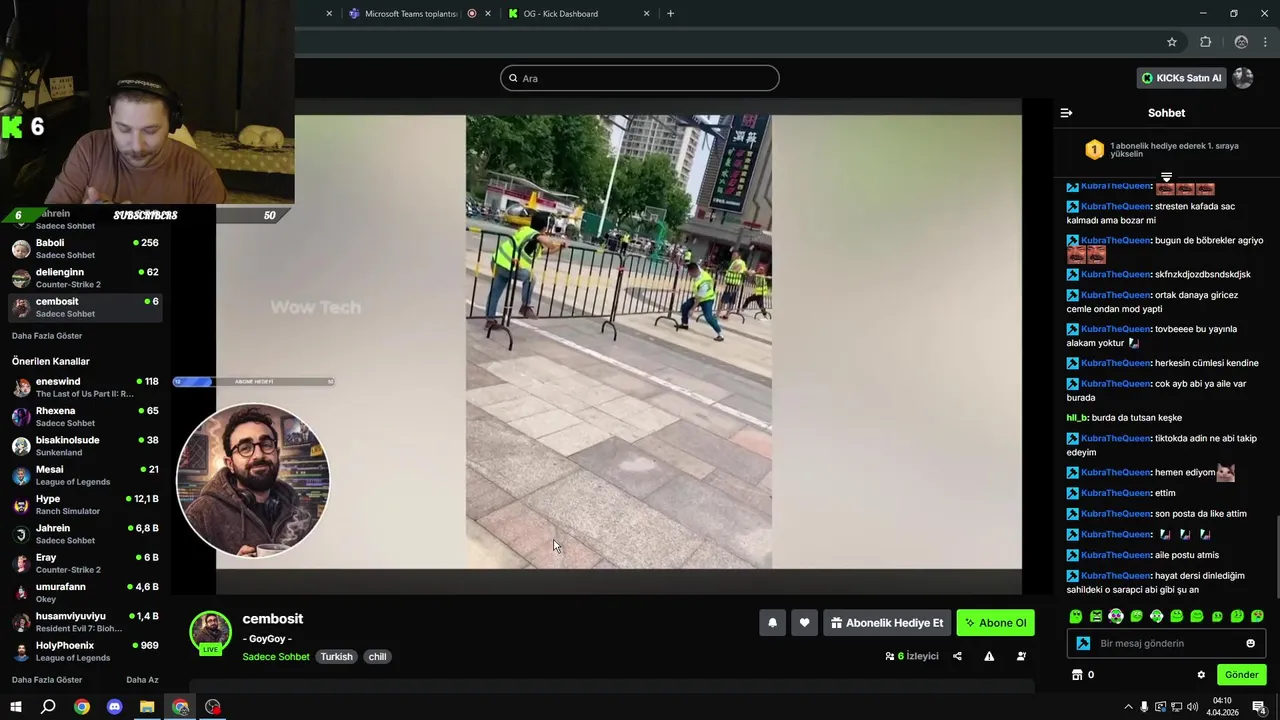Viewport: 1280px width, 720px height.
Task: Close the OG - Kick Dashboard tab
Action: (646, 14)
